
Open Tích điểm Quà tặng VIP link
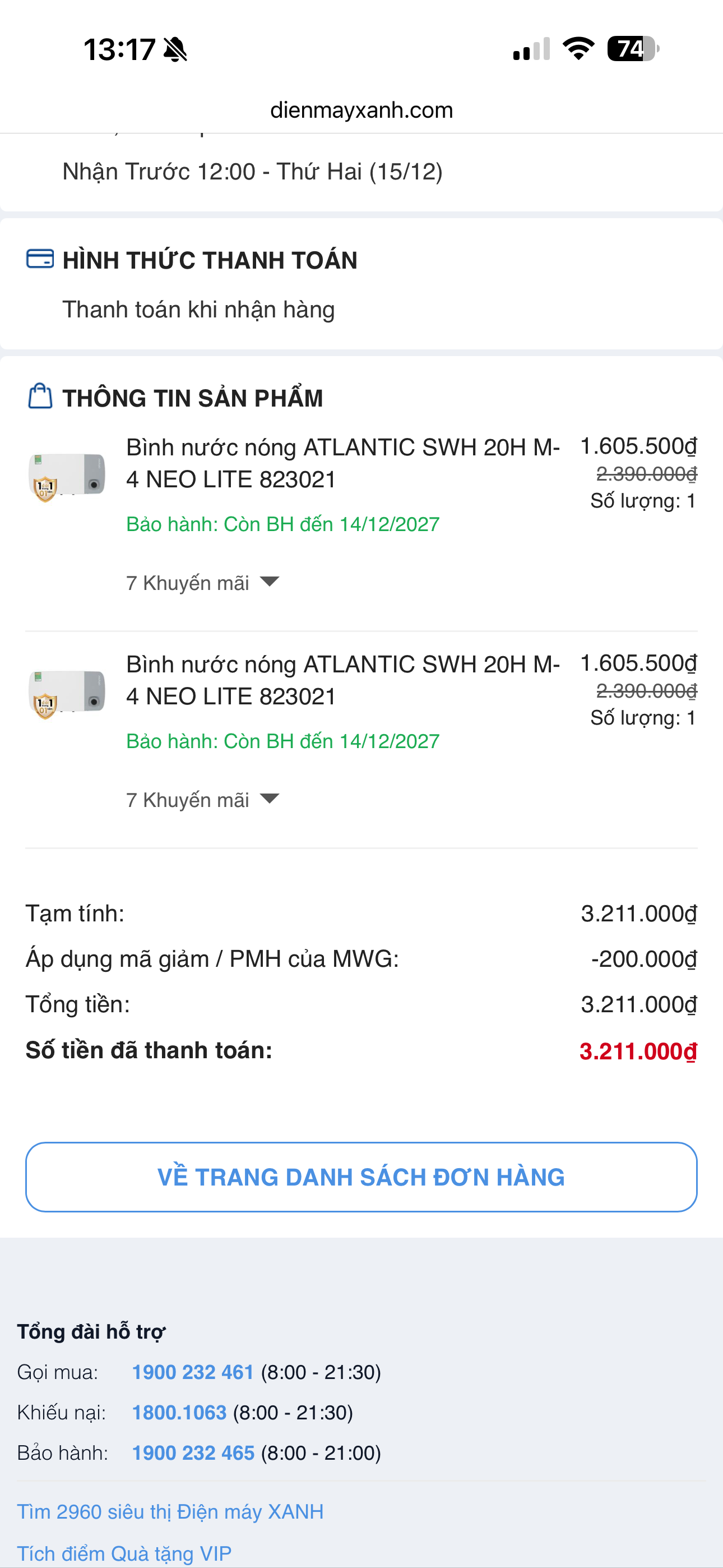coord(124,1553)
